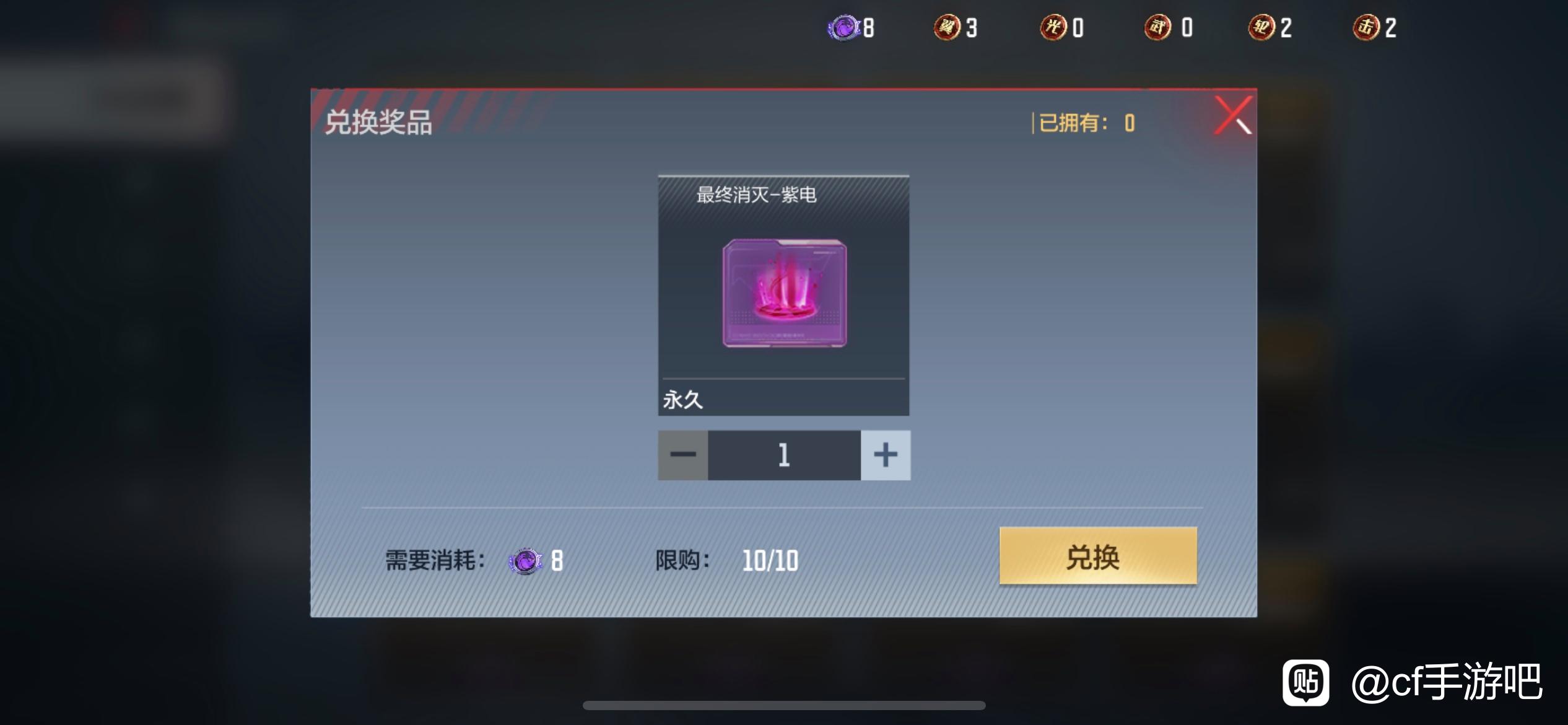Tap the 击 red token icon
Screen dimensions: 1568x725
(x=1366, y=28)
